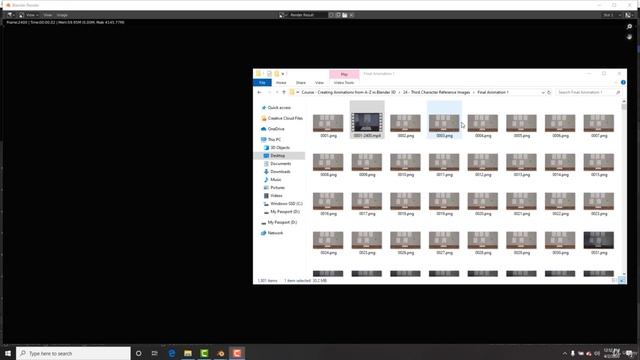Image resolution: width=640 pixels, height=360 pixels.
Task: Click the pan hand gizmo in Blender viewer
Action: click(x=629, y=37)
